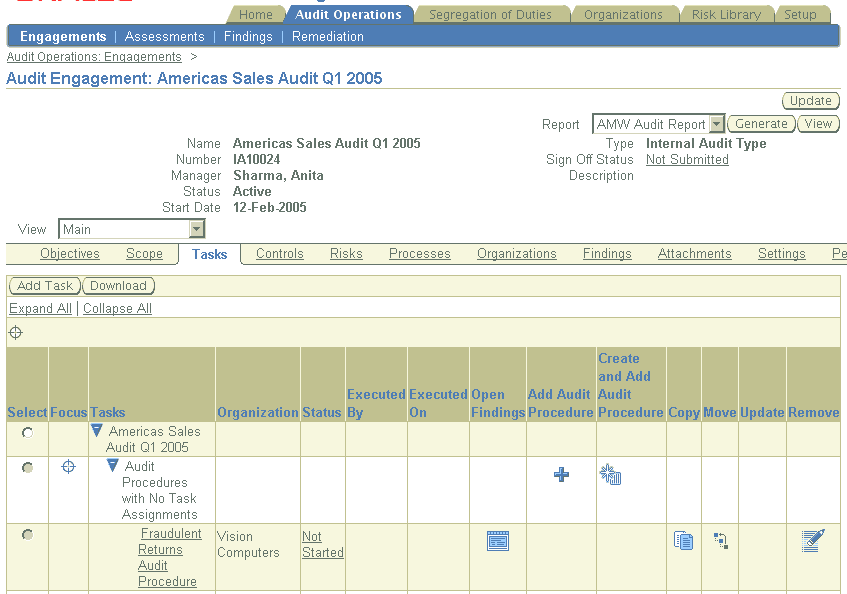Select the Americas Sales Audit Q1 2005 radio button

click(28, 433)
